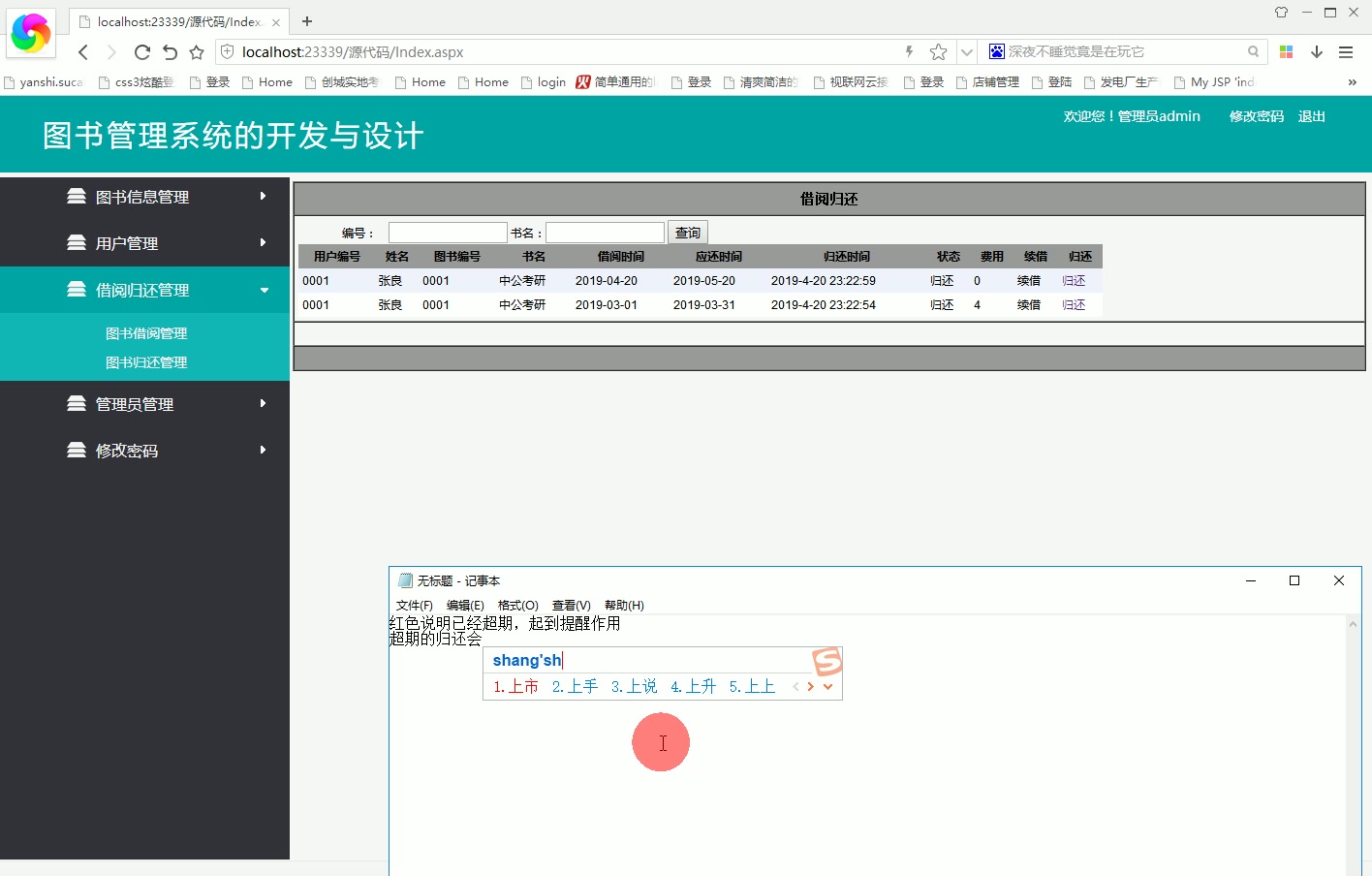Open the My JSP bookmark
The width and height of the screenshot is (1372, 876).
[x=1214, y=82]
